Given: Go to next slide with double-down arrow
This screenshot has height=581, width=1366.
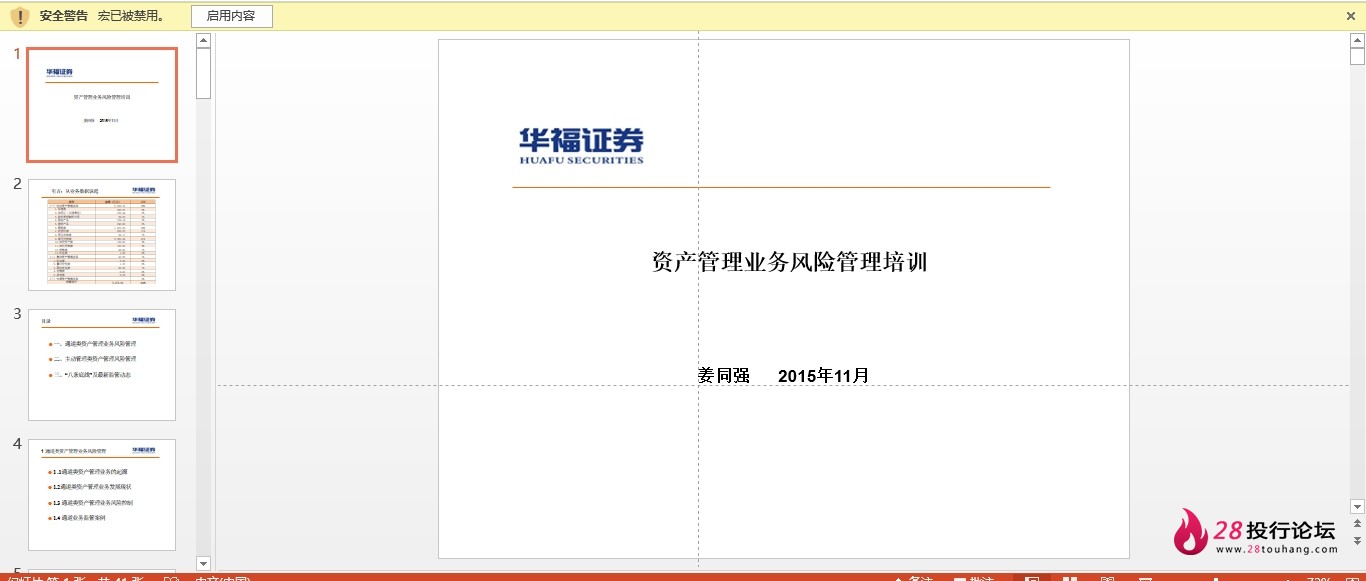Looking at the screenshot, I should pyautogui.click(x=1357, y=541).
